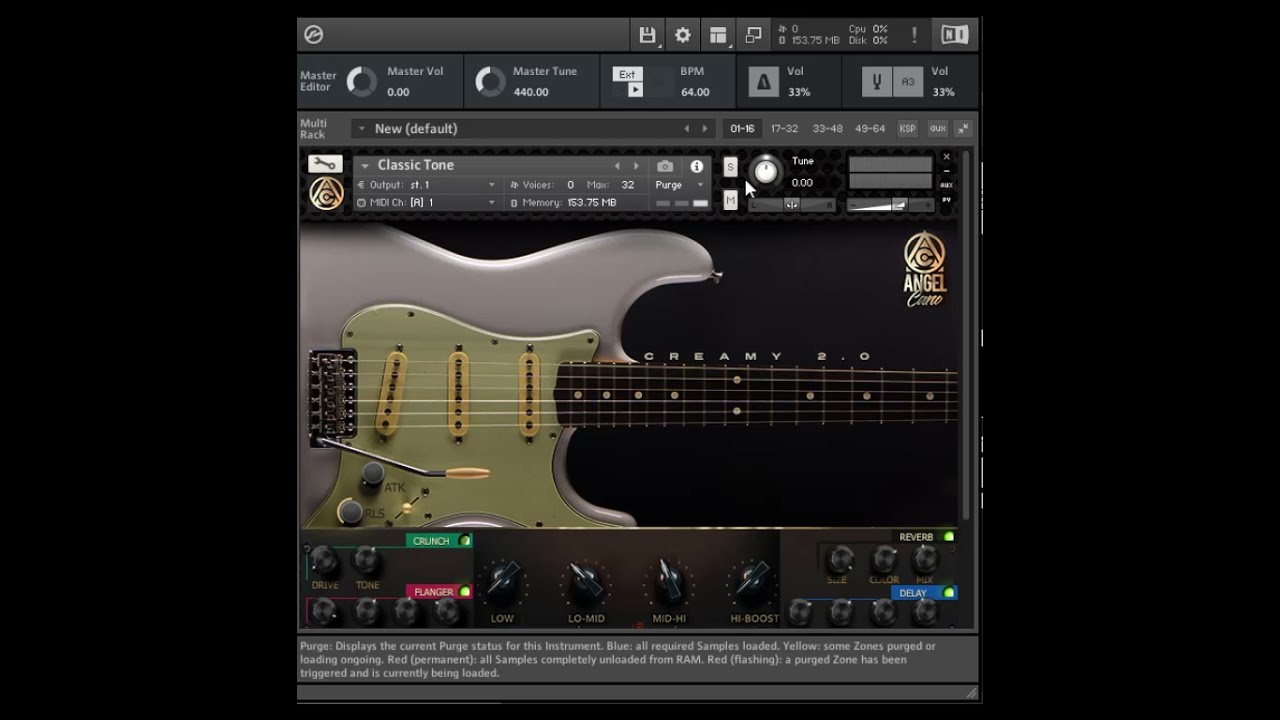1280x720 pixels.
Task: Click the Master Editor label
Action: [x=319, y=81]
